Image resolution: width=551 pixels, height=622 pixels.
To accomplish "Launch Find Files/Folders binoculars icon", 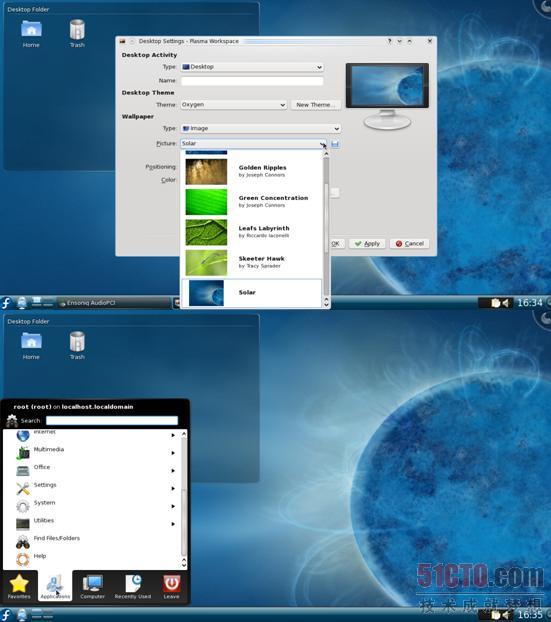I will (23, 542).
